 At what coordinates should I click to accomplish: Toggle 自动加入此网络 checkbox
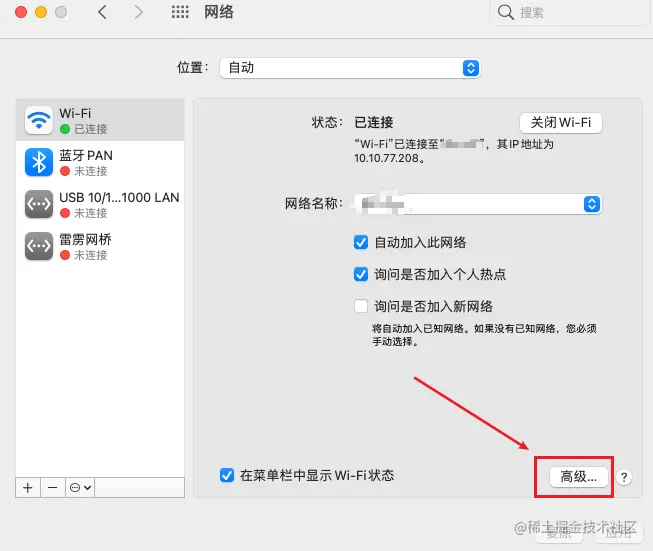coord(361,242)
